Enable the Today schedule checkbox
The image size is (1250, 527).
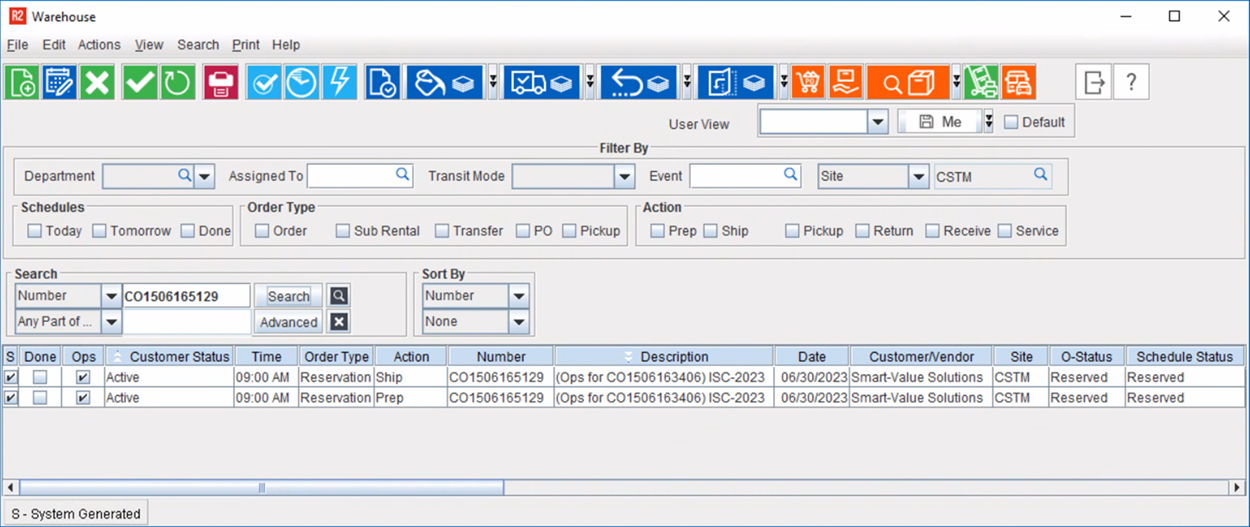(x=35, y=231)
